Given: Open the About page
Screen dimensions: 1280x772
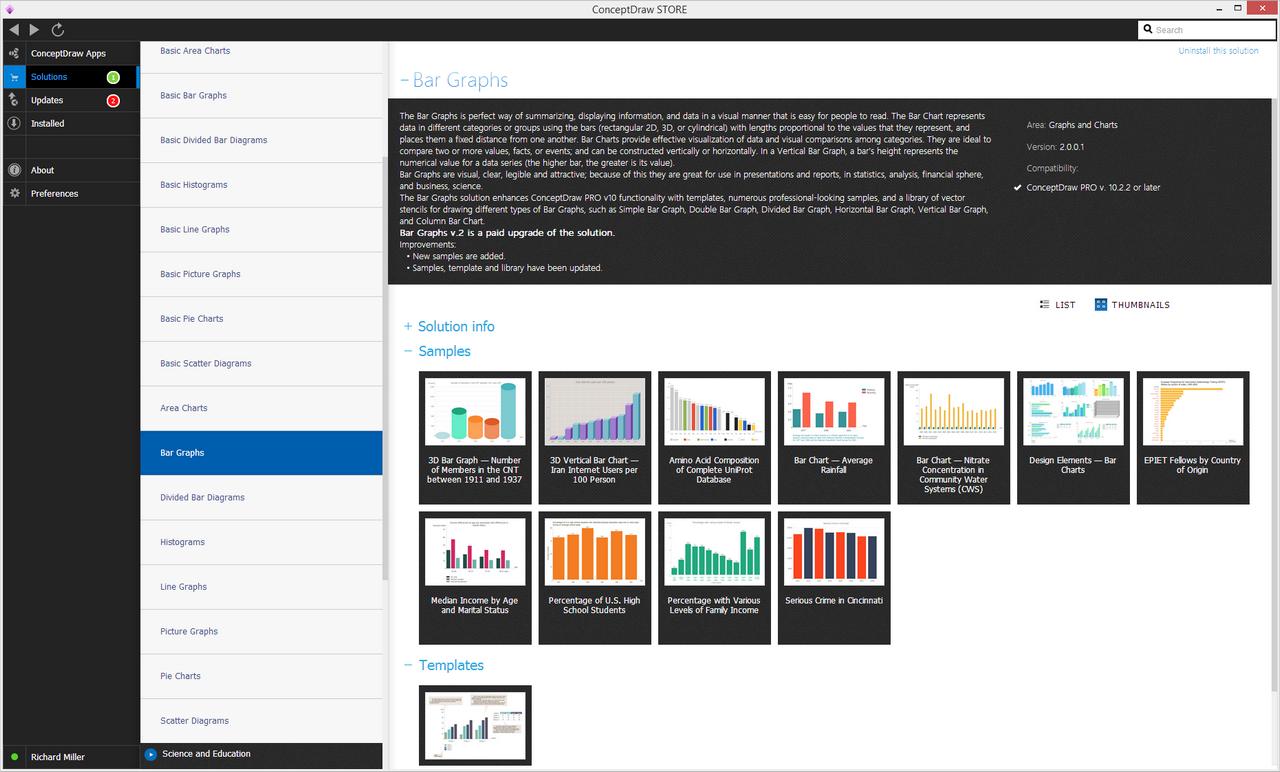Looking at the screenshot, I should [x=70, y=170].
